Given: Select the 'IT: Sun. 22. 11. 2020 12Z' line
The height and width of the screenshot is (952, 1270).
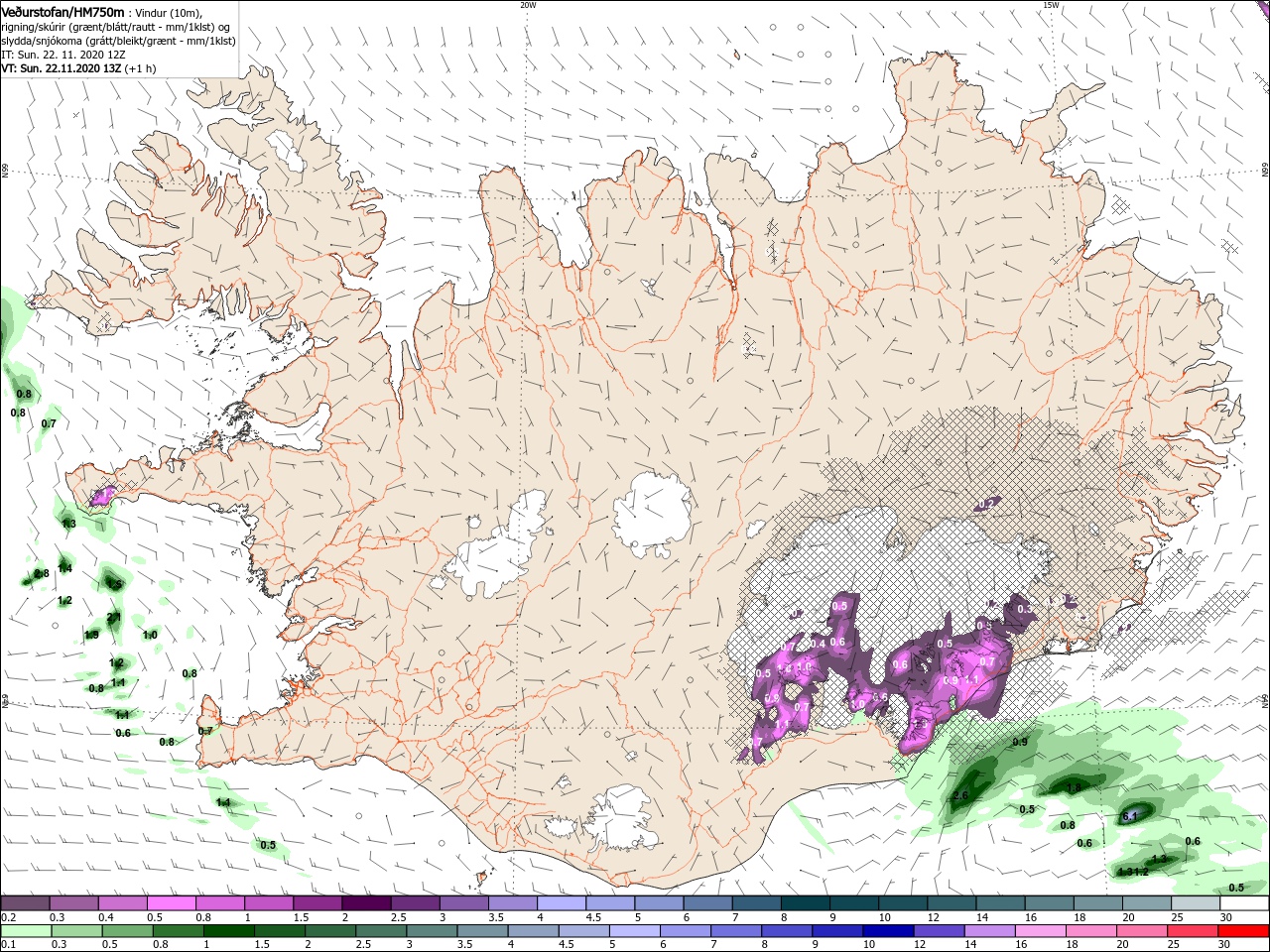Looking at the screenshot, I should click(x=63, y=55).
